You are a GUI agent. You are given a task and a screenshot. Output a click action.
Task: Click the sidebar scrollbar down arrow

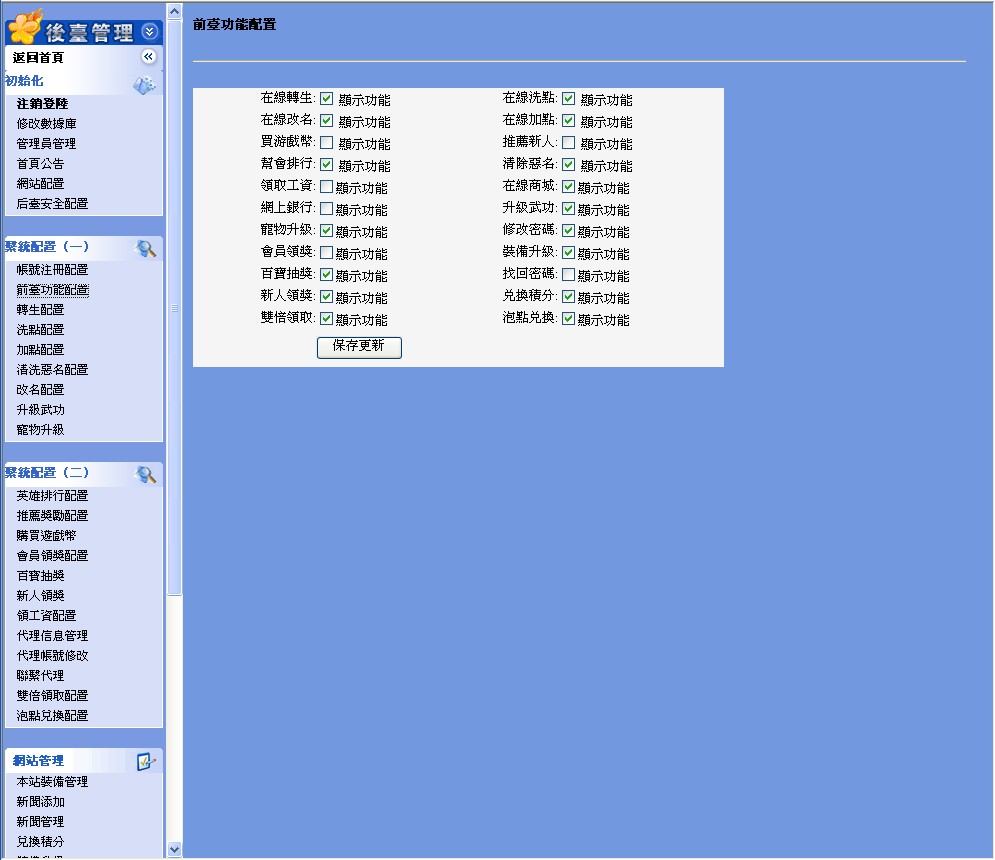pyautogui.click(x=174, y=849)
